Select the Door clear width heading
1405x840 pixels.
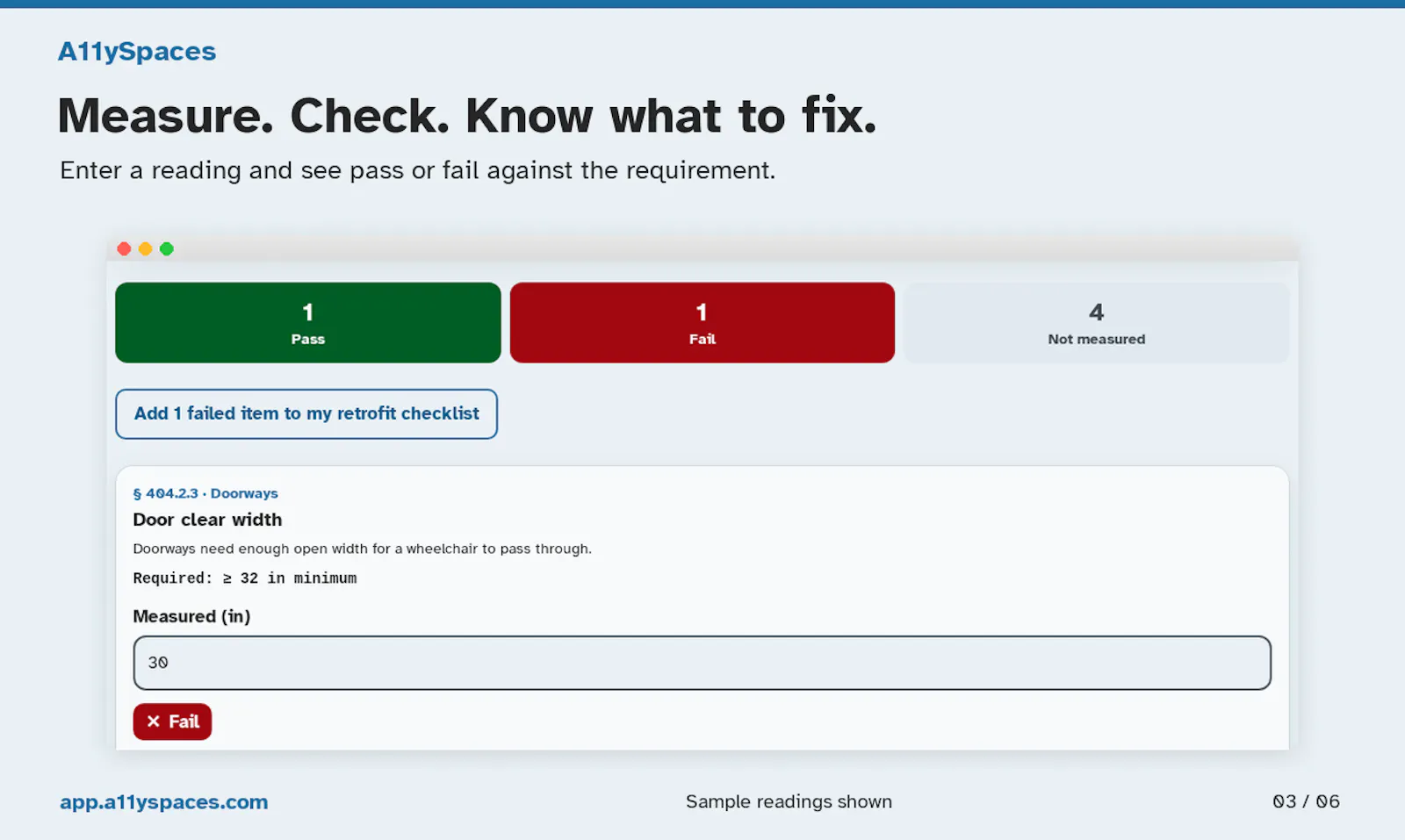pyautogui.click(x=207, y=520)
